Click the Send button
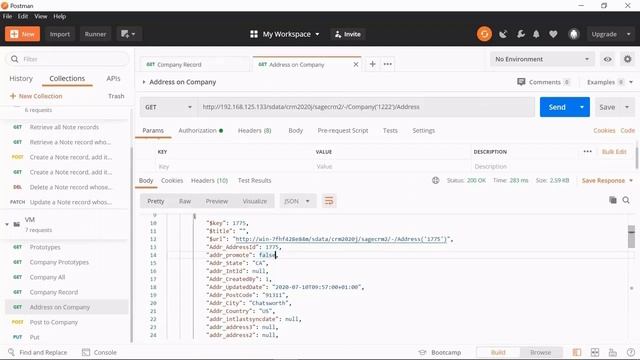The width and height of the screenshot is (640, 360). [x=557, y=107]
